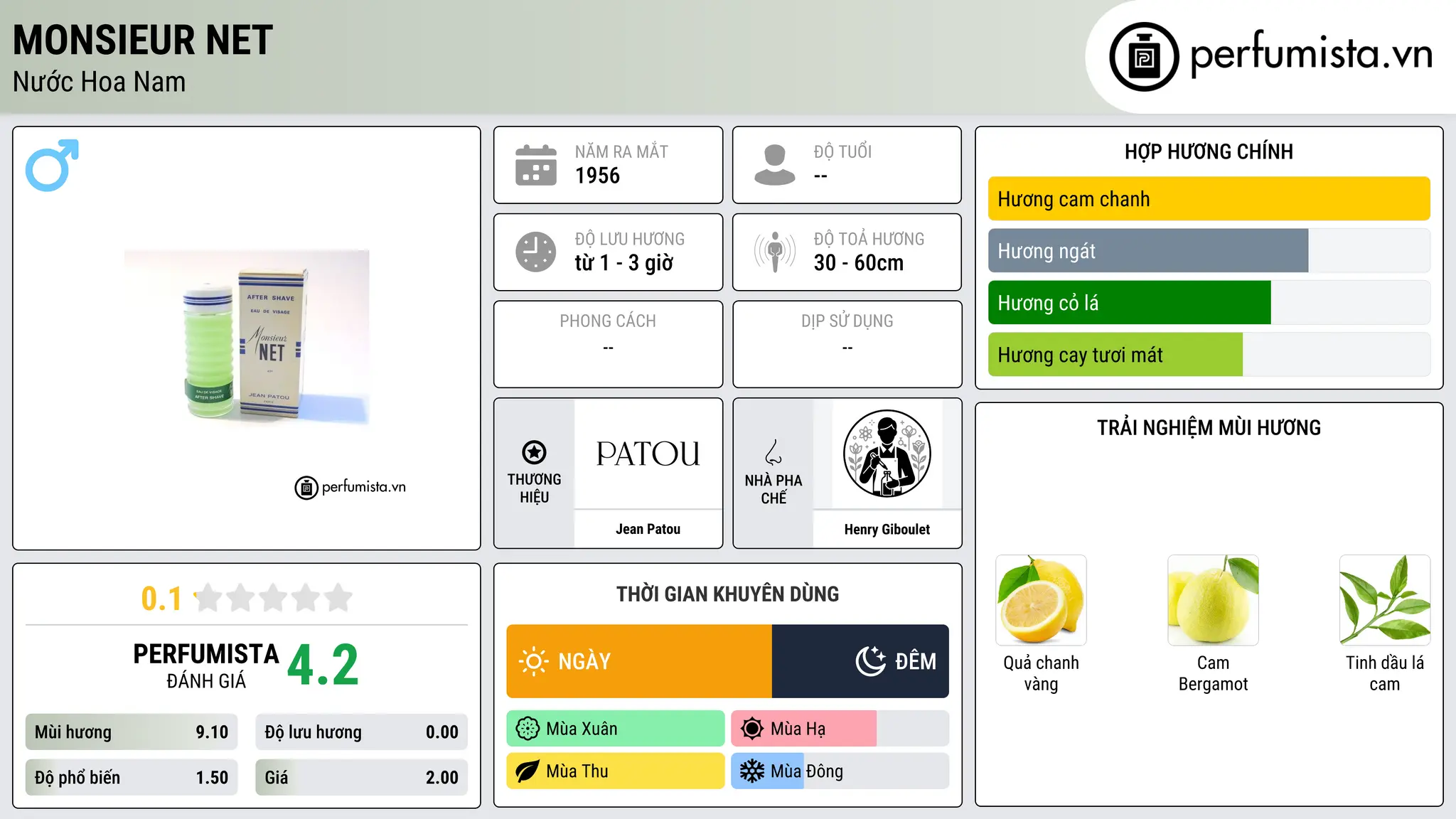Click the Mùa Xuân season bar

pos(616,729)
